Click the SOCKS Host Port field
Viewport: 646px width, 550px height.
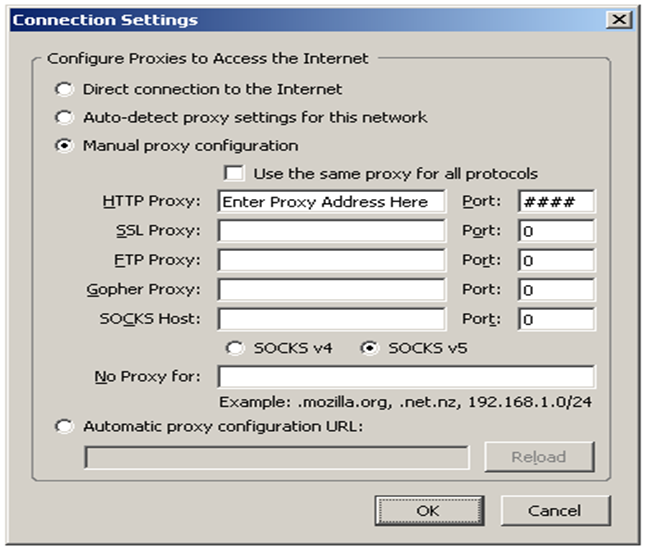(x=556, y=319)
